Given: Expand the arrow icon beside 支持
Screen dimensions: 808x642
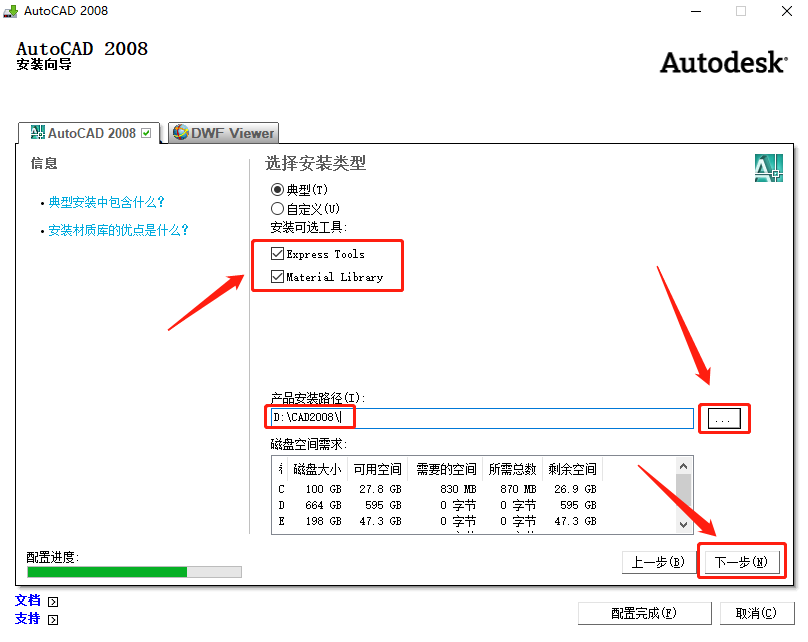Looking at the screenshot, I should click(x=53, y=620).
